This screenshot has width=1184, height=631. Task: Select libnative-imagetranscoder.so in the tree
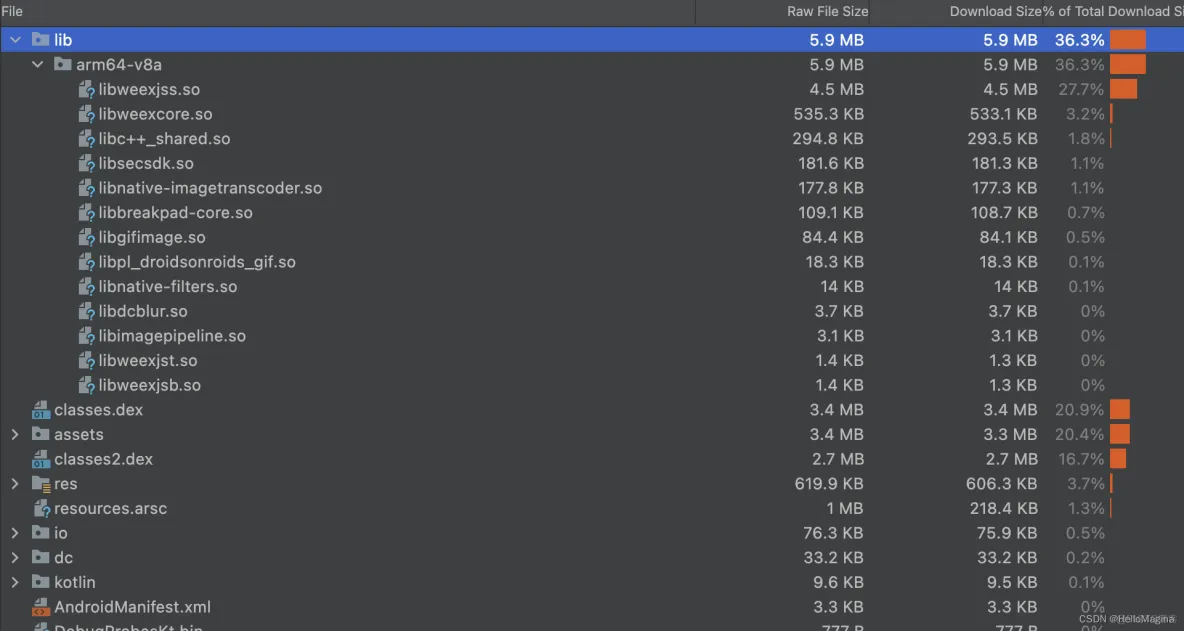point(210,188)
